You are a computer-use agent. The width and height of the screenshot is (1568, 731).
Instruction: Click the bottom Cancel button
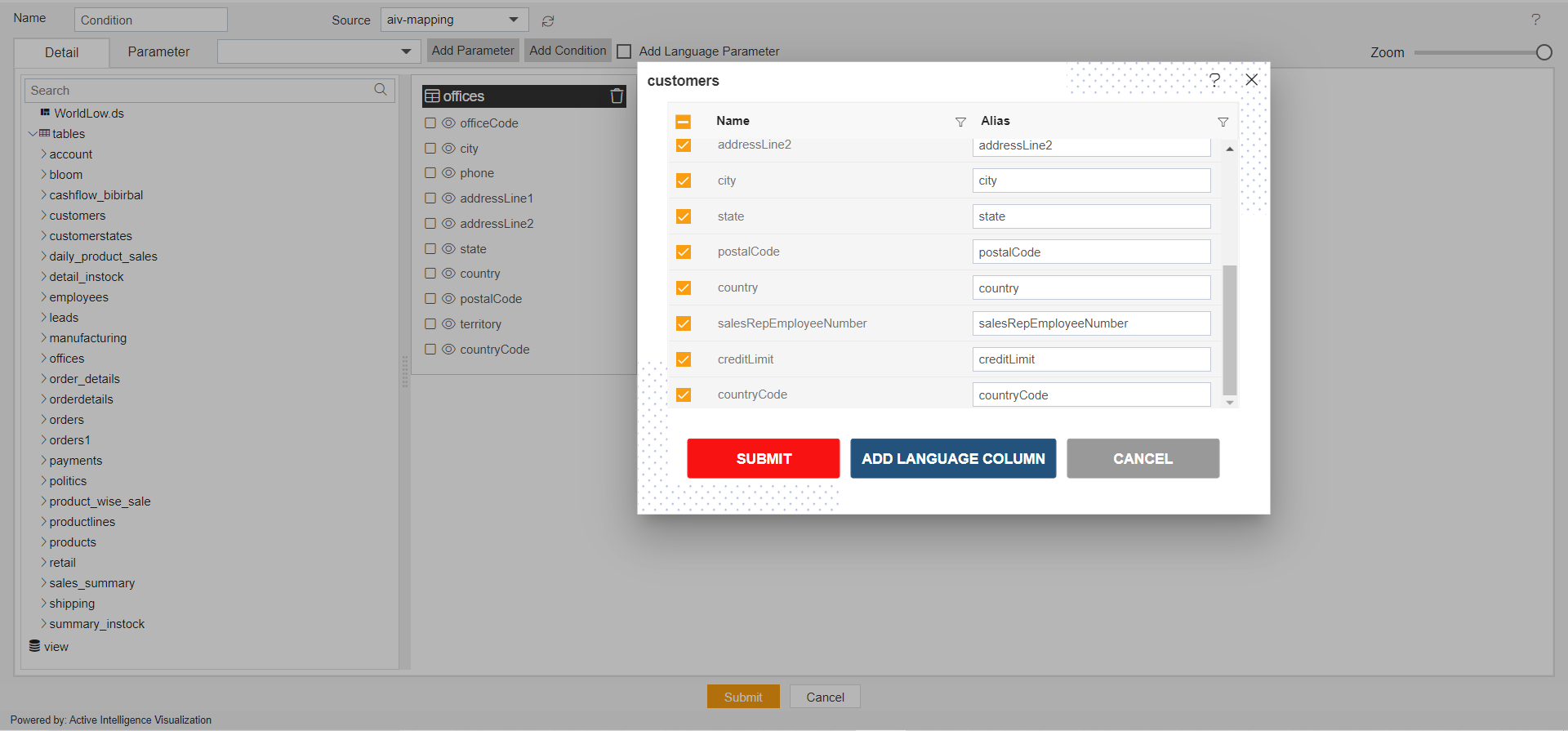[x=825, y=697]
